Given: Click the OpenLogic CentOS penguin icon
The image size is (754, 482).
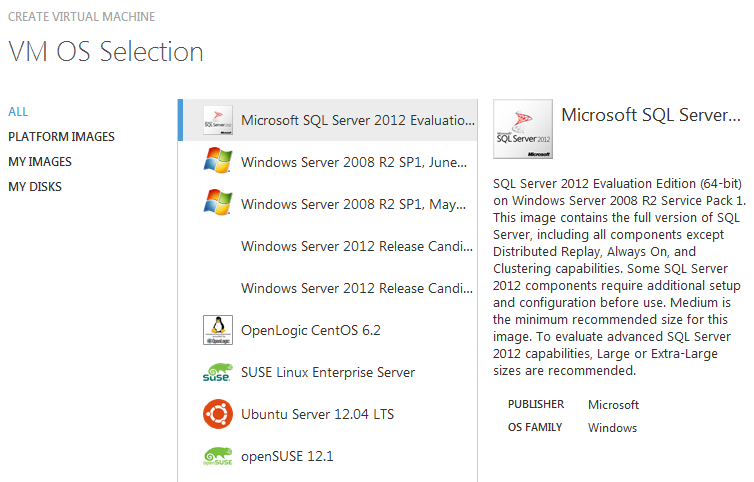Looking at the screenshot, I should tap(217, 330).
